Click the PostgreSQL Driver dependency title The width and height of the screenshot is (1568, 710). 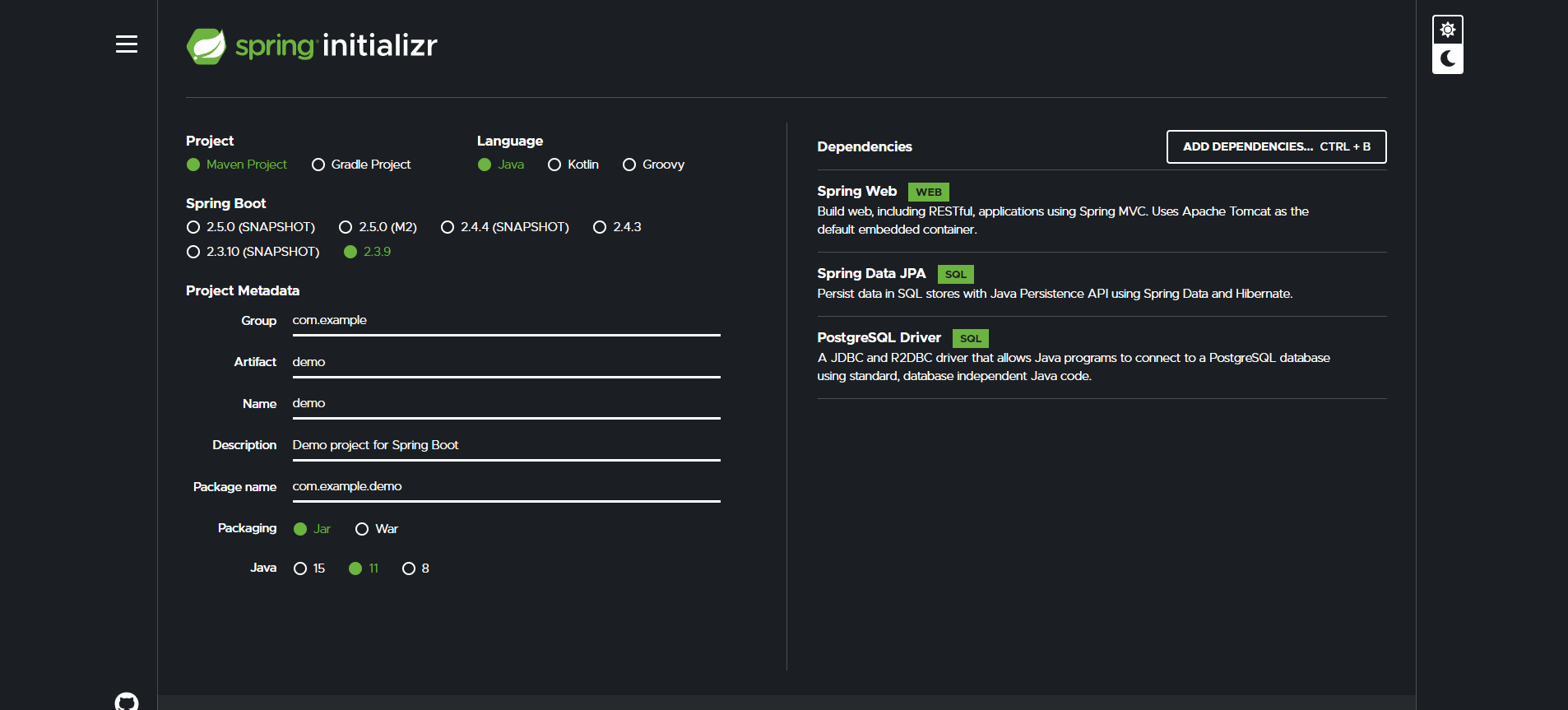879,337
